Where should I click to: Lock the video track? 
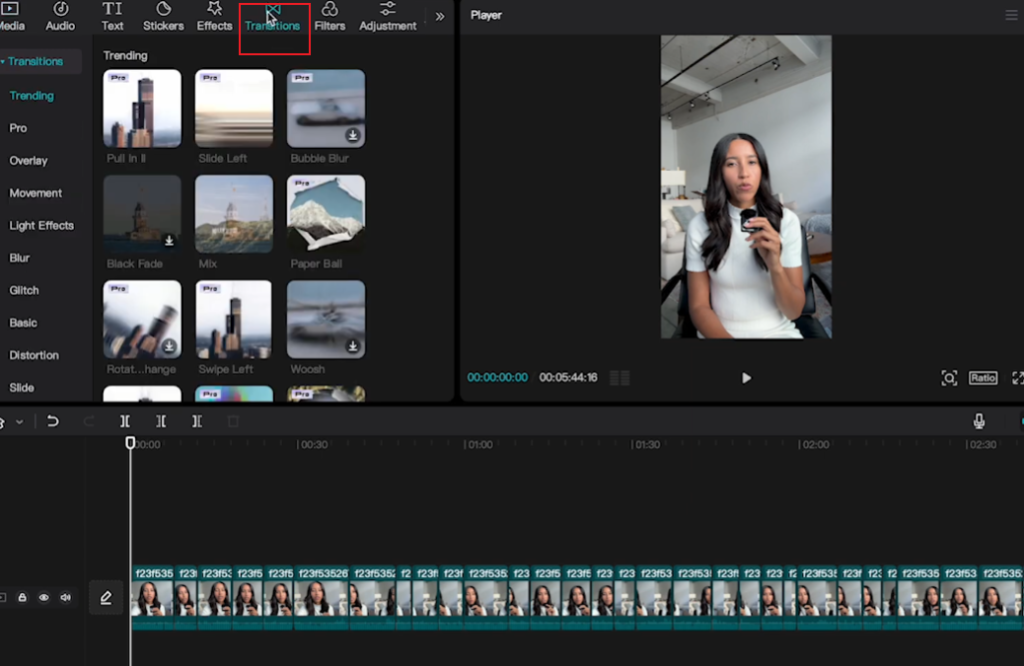coord(22,597)
